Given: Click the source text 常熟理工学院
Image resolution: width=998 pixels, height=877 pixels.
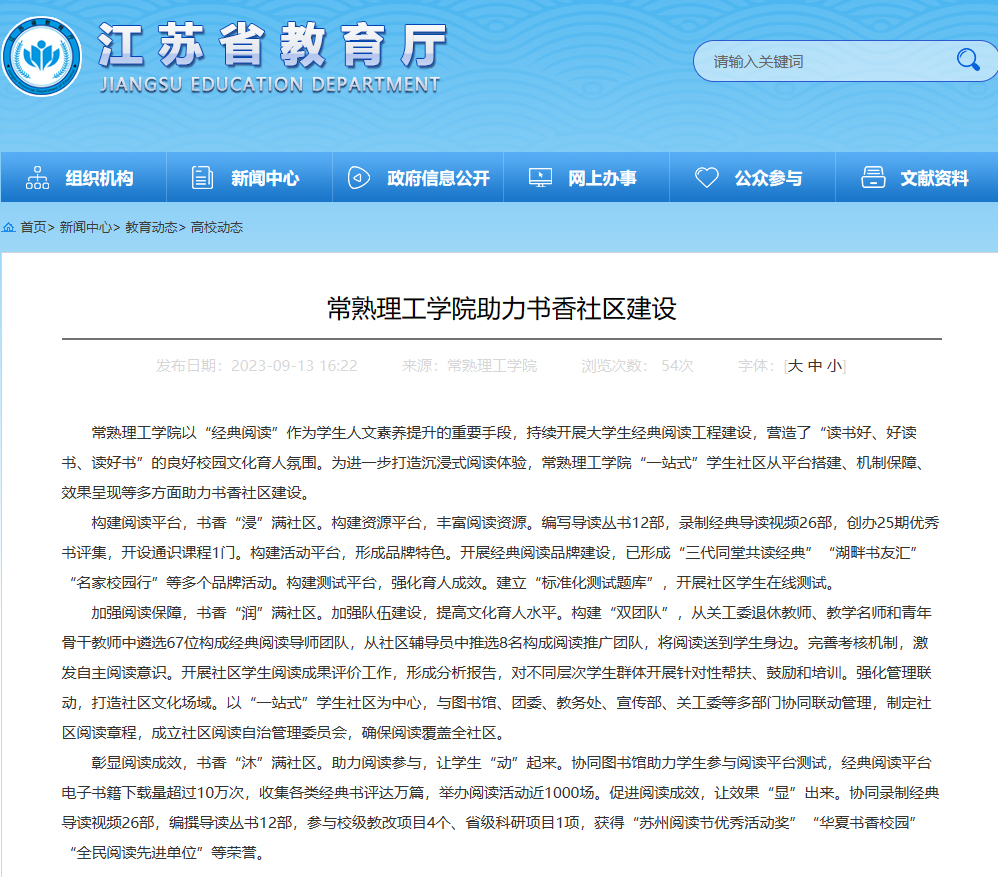Looking at the screenshot, I should tap(492, 366).
